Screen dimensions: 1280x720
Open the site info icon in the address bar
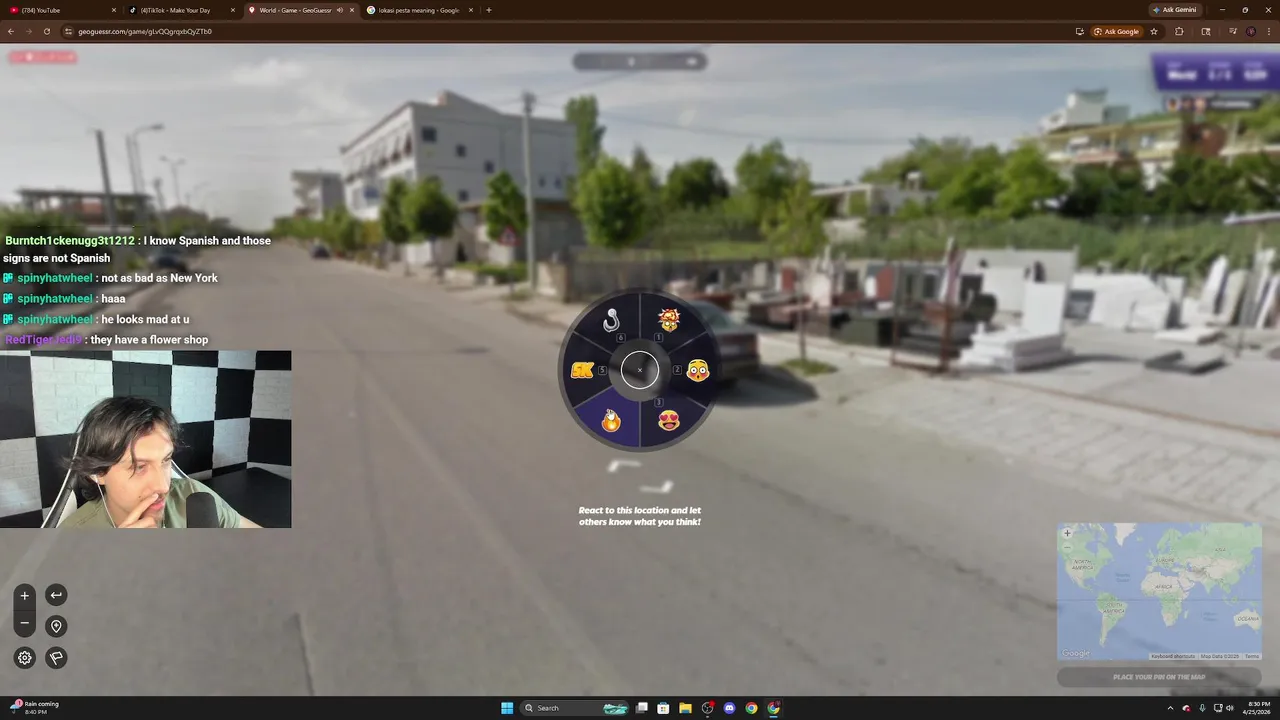pyautogui.click(x=69, y=31)
